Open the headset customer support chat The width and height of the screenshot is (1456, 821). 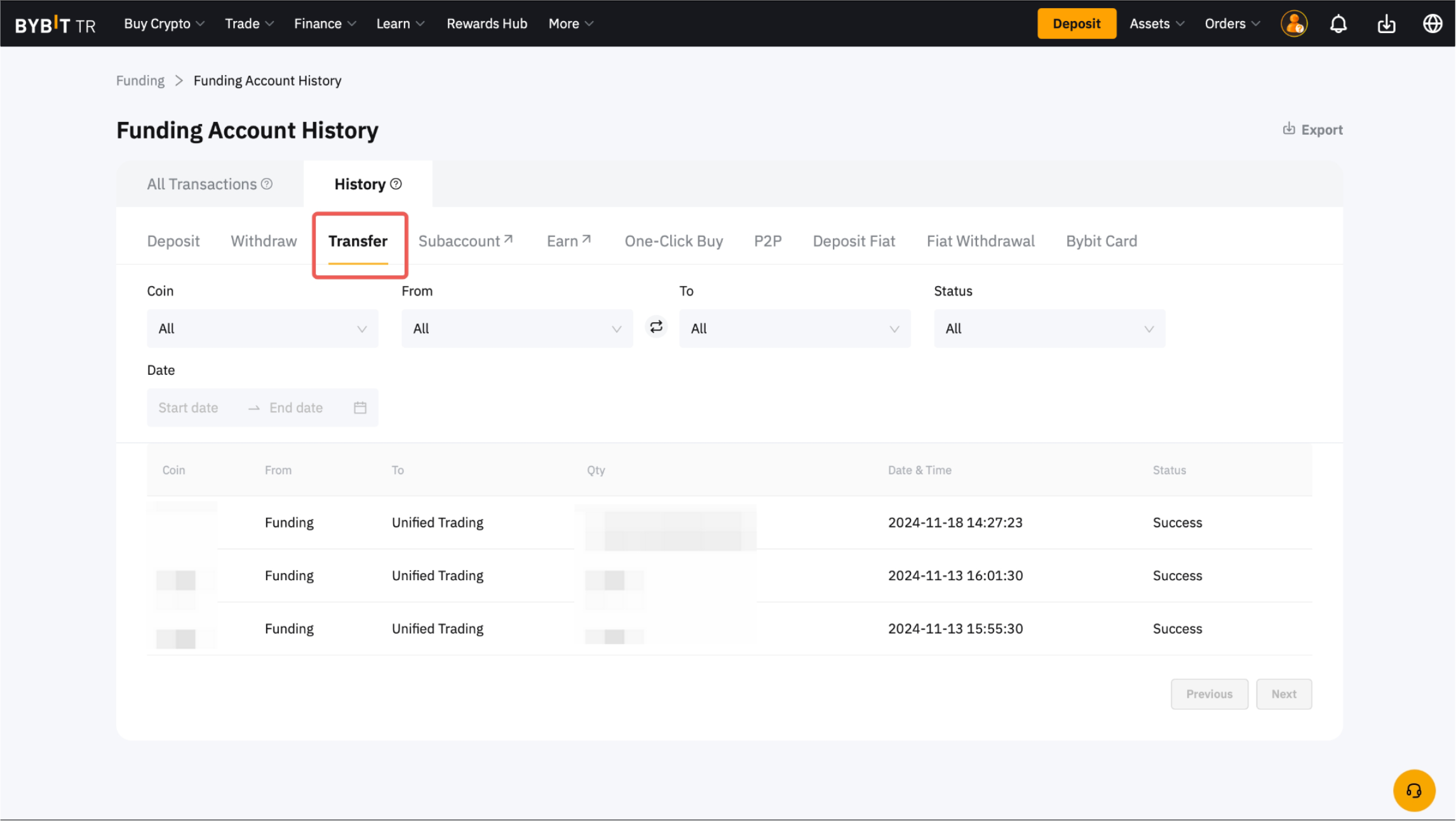(x=1413, y=790)
